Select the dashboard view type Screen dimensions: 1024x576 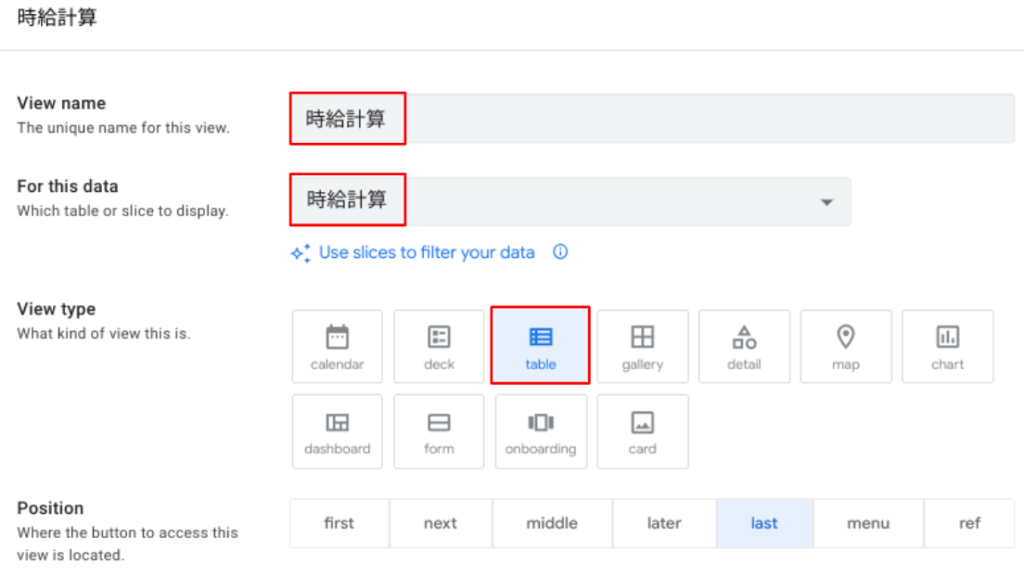point(337,431)
